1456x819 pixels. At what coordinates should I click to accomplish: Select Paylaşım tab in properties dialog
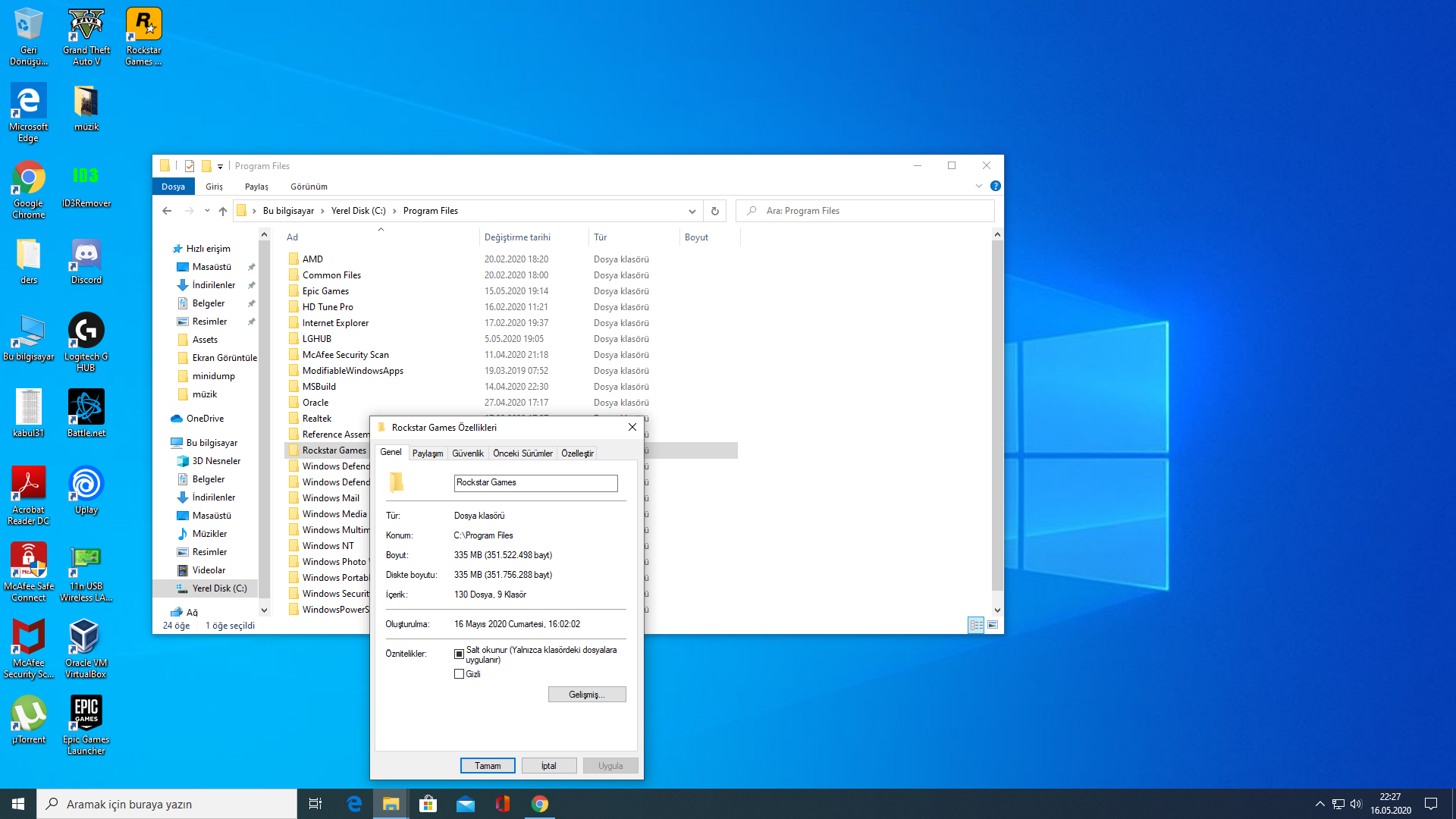pos(427,453)
